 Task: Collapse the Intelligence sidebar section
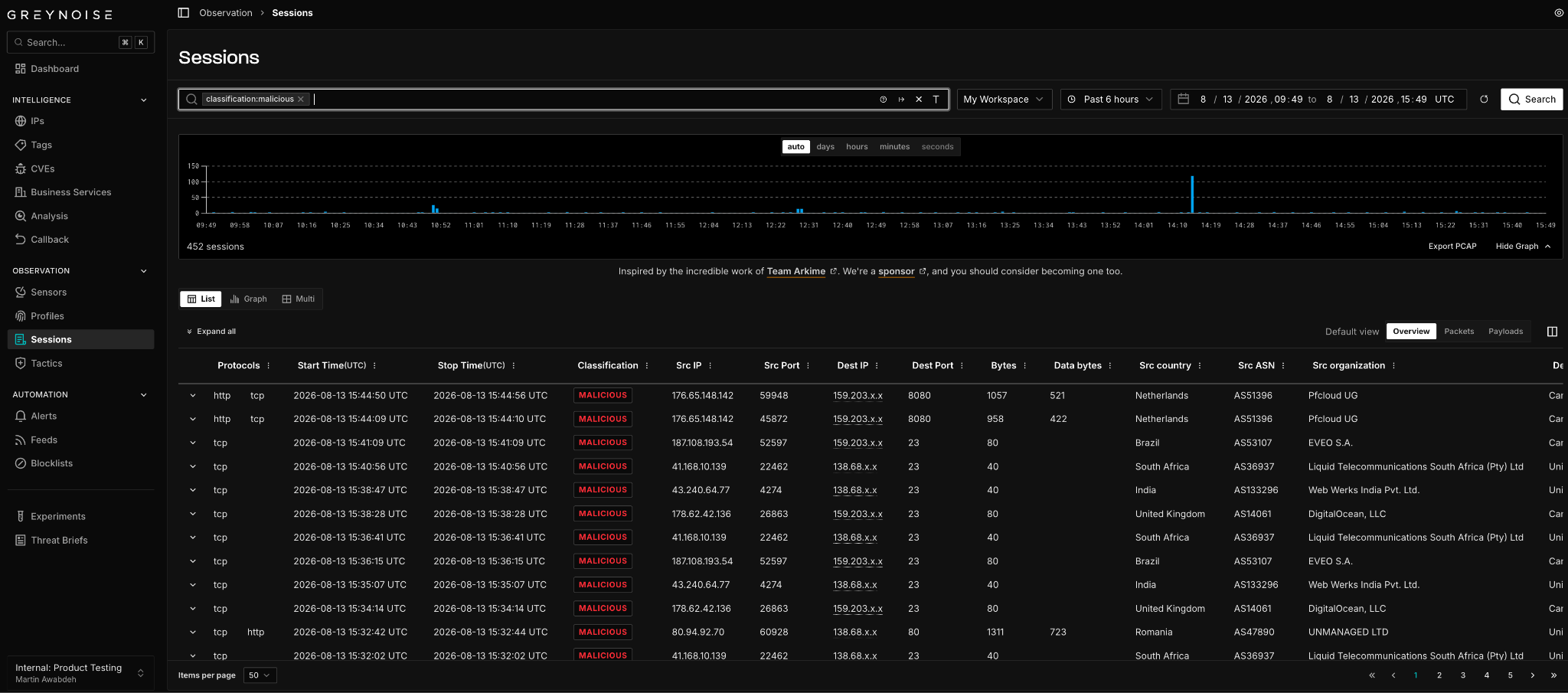pos(143,100)
